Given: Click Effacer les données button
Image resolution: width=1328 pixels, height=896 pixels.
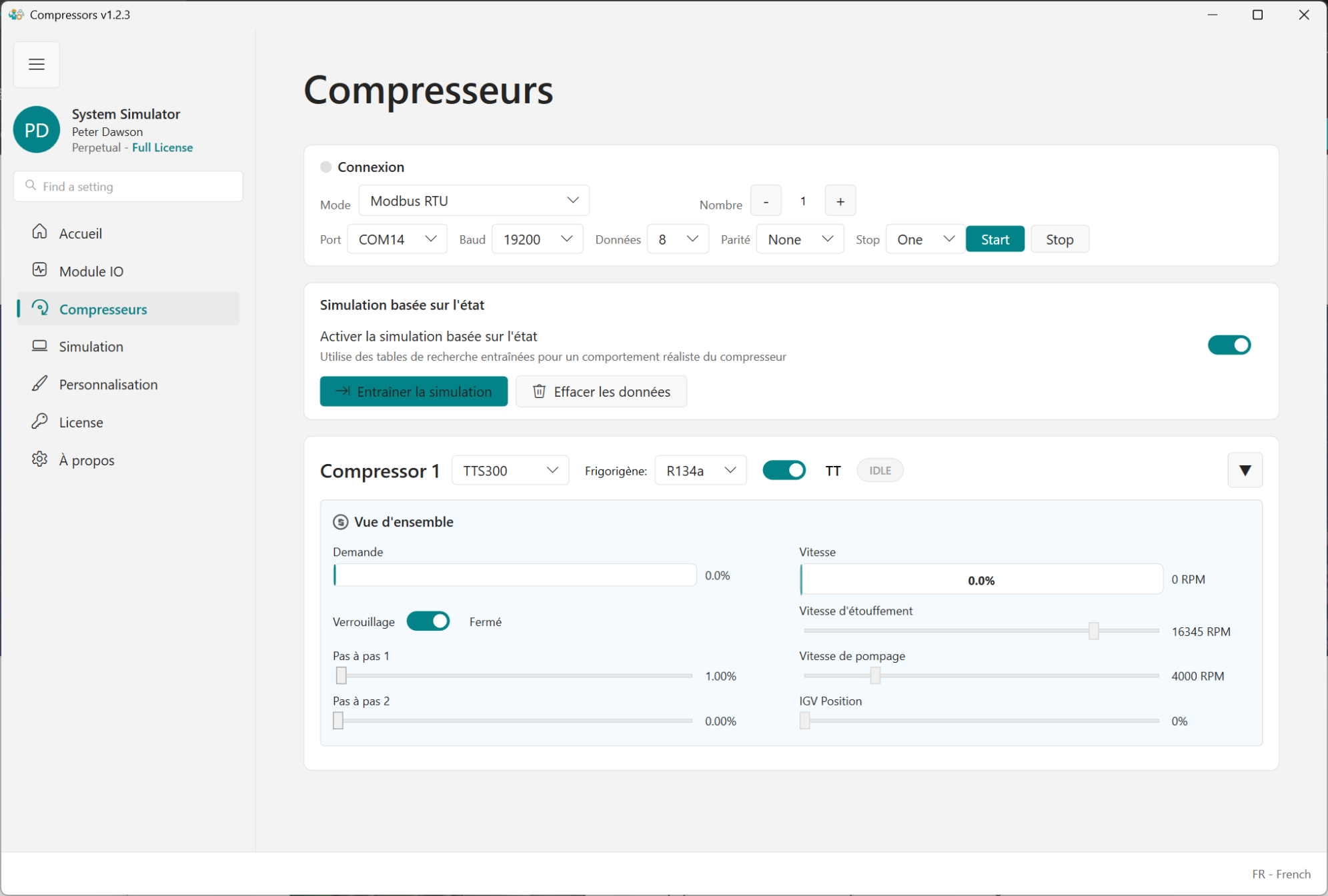Looking at the screenshot, I should (x=601, y=392).
